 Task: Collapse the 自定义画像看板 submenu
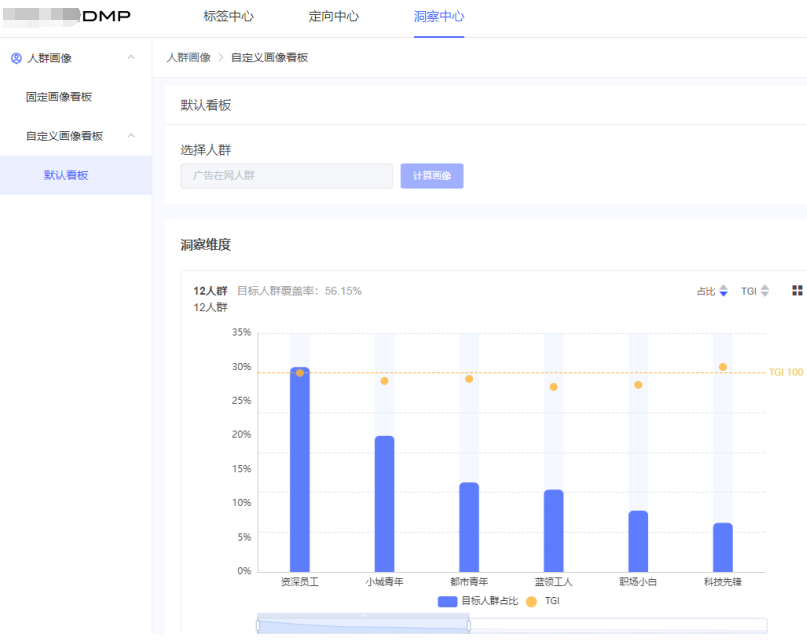[x=131, y=136]
